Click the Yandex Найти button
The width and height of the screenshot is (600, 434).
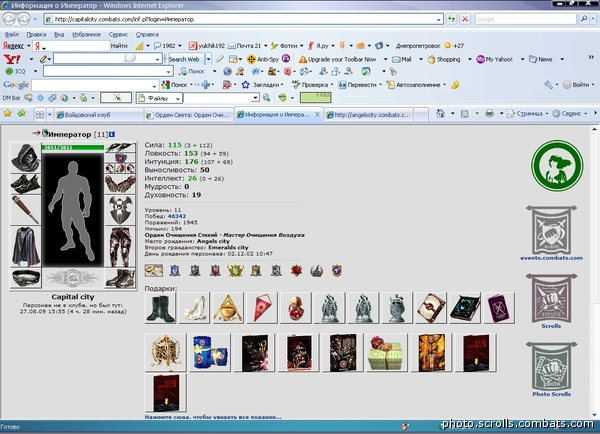click(119, 46)
